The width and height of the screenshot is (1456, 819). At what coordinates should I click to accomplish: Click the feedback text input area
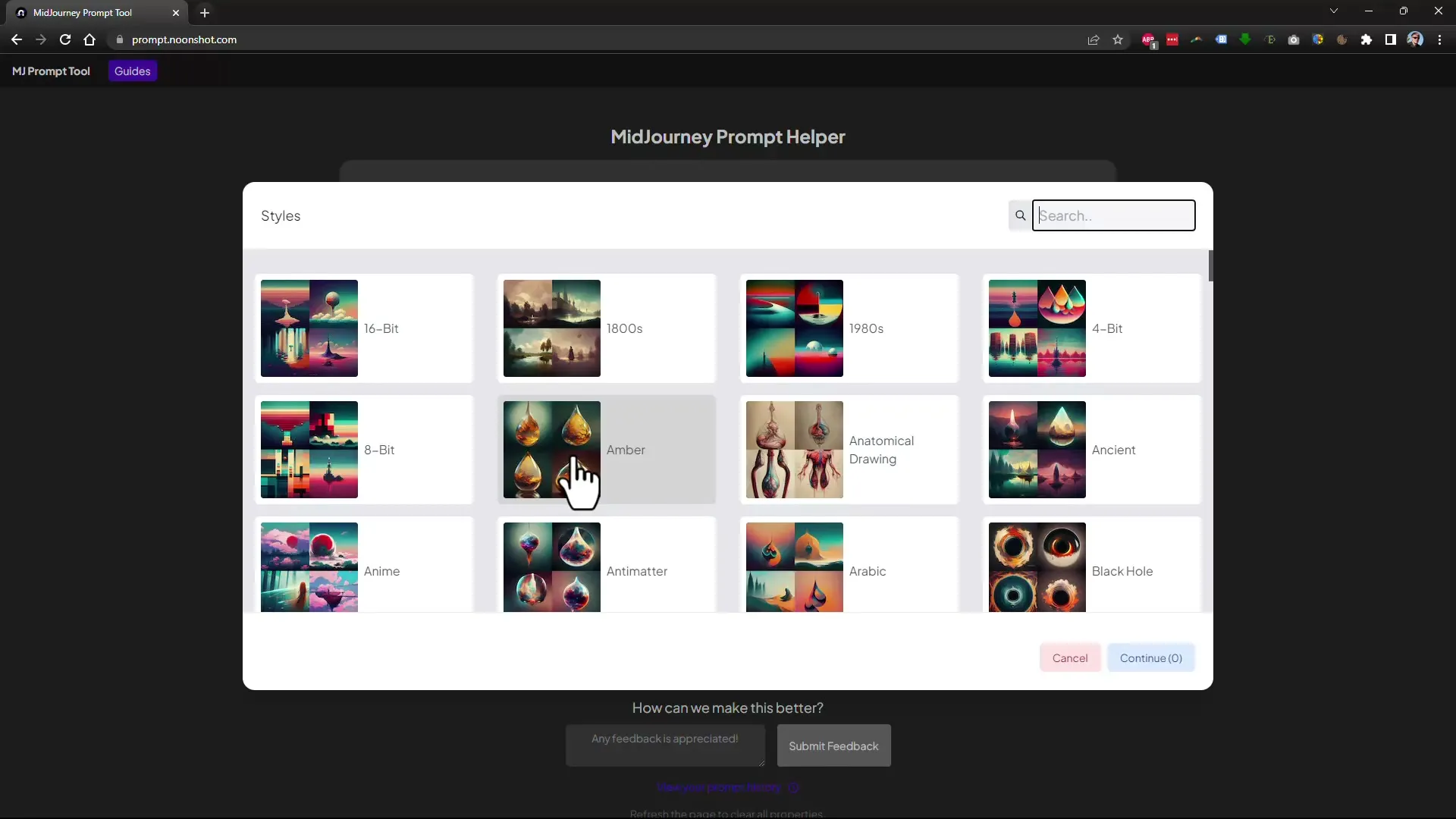pyautogui.click(x=665, y=746)
